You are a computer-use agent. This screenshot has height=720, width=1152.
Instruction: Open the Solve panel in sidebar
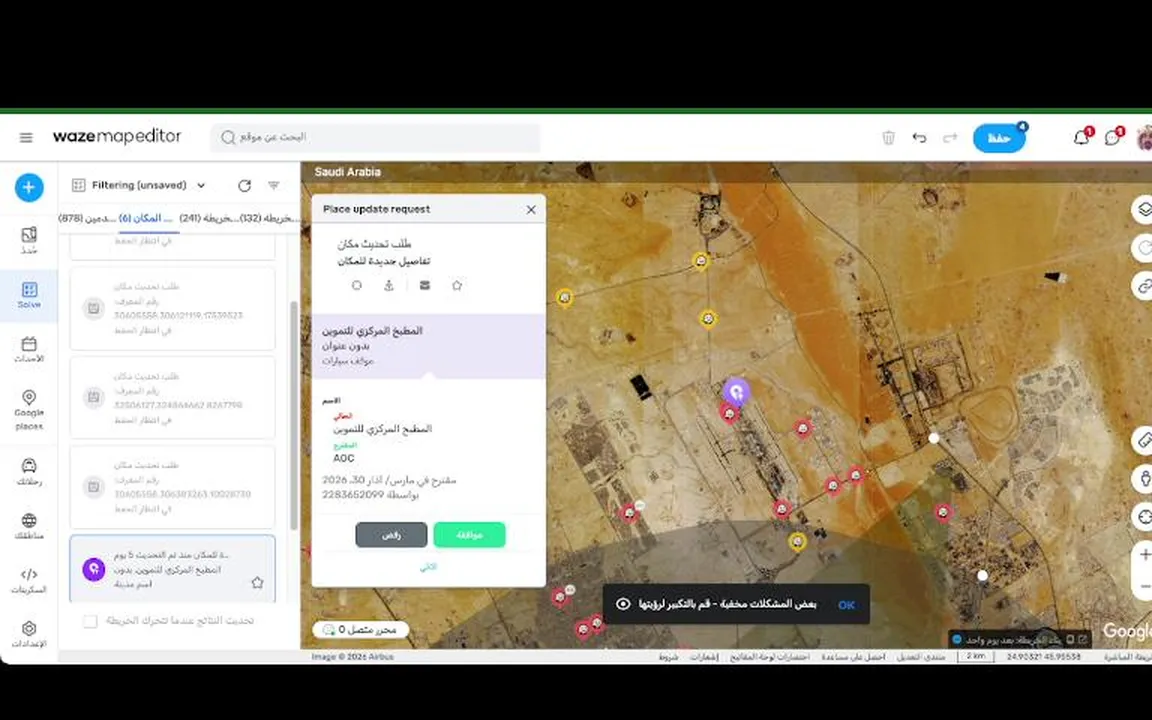[29, 295]
